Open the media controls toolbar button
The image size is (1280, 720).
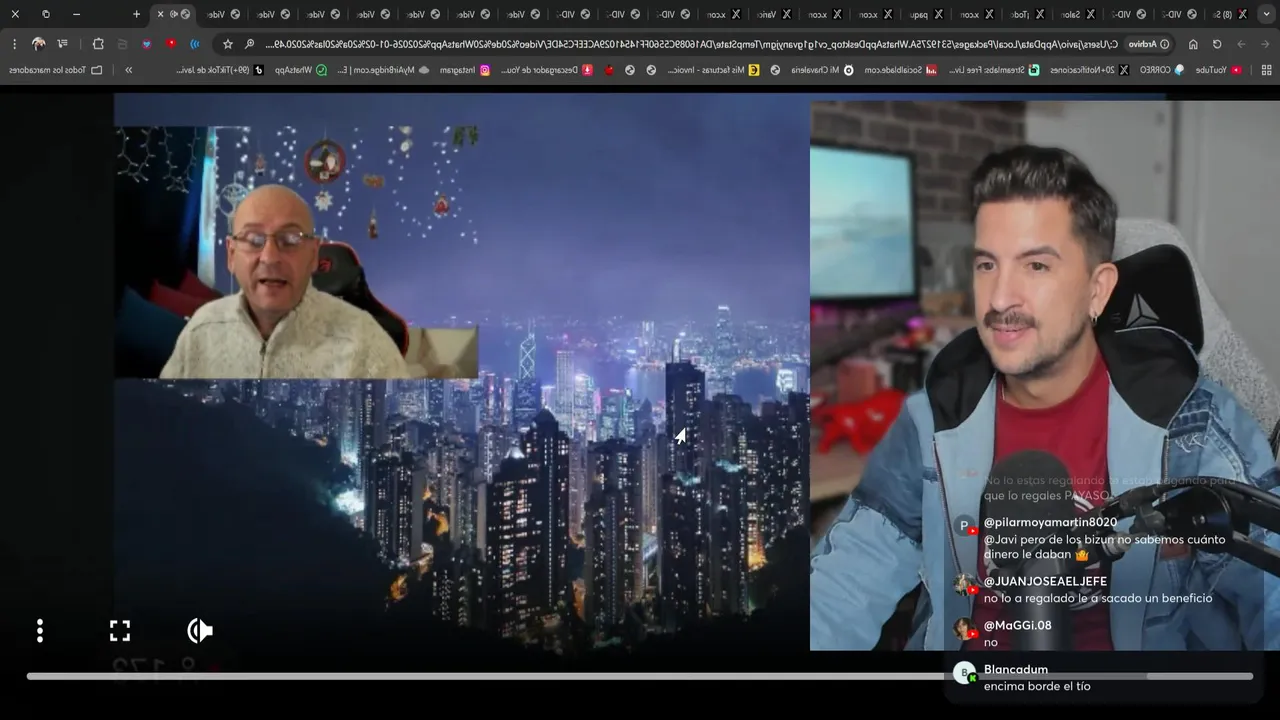[x=63, y=44]
